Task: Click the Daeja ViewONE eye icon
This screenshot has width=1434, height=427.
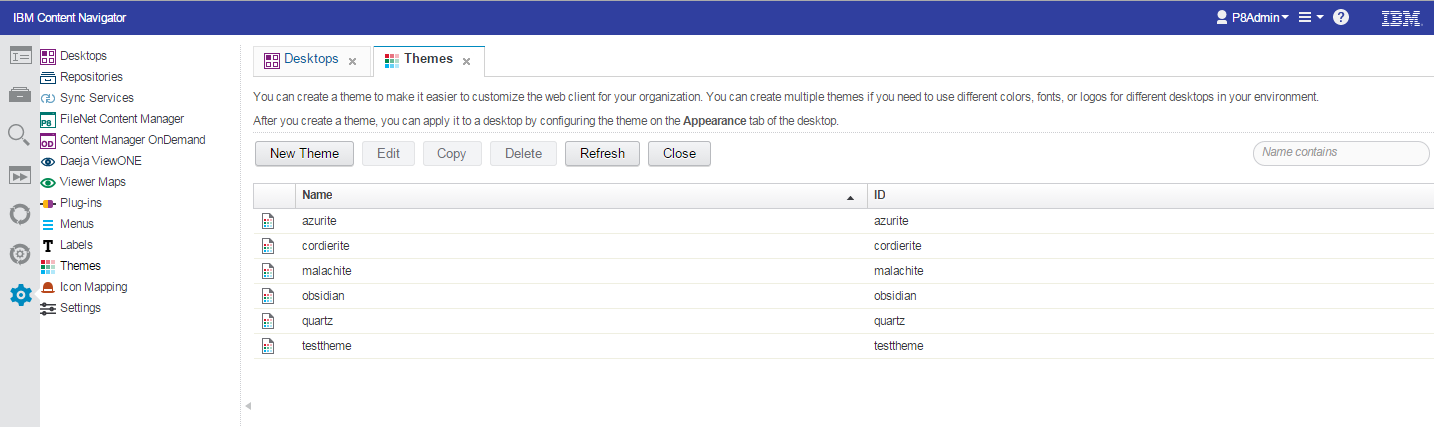Action: (x=48, y=161)
